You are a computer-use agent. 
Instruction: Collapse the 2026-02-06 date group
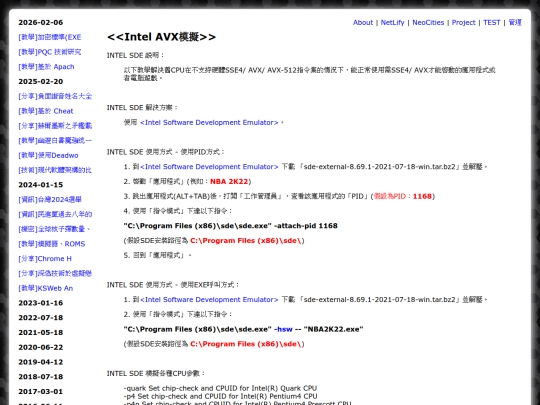tap(41, 22)
